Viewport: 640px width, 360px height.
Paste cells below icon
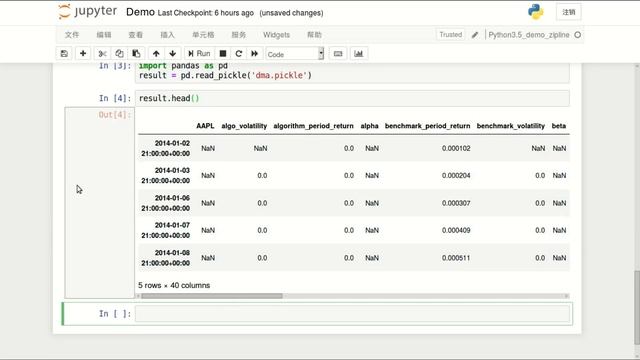(x=136, y=53)
